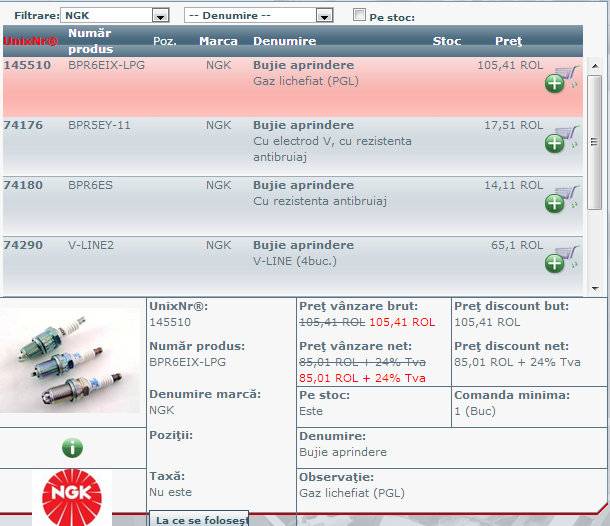Sort by UnixNr column header

30,41
